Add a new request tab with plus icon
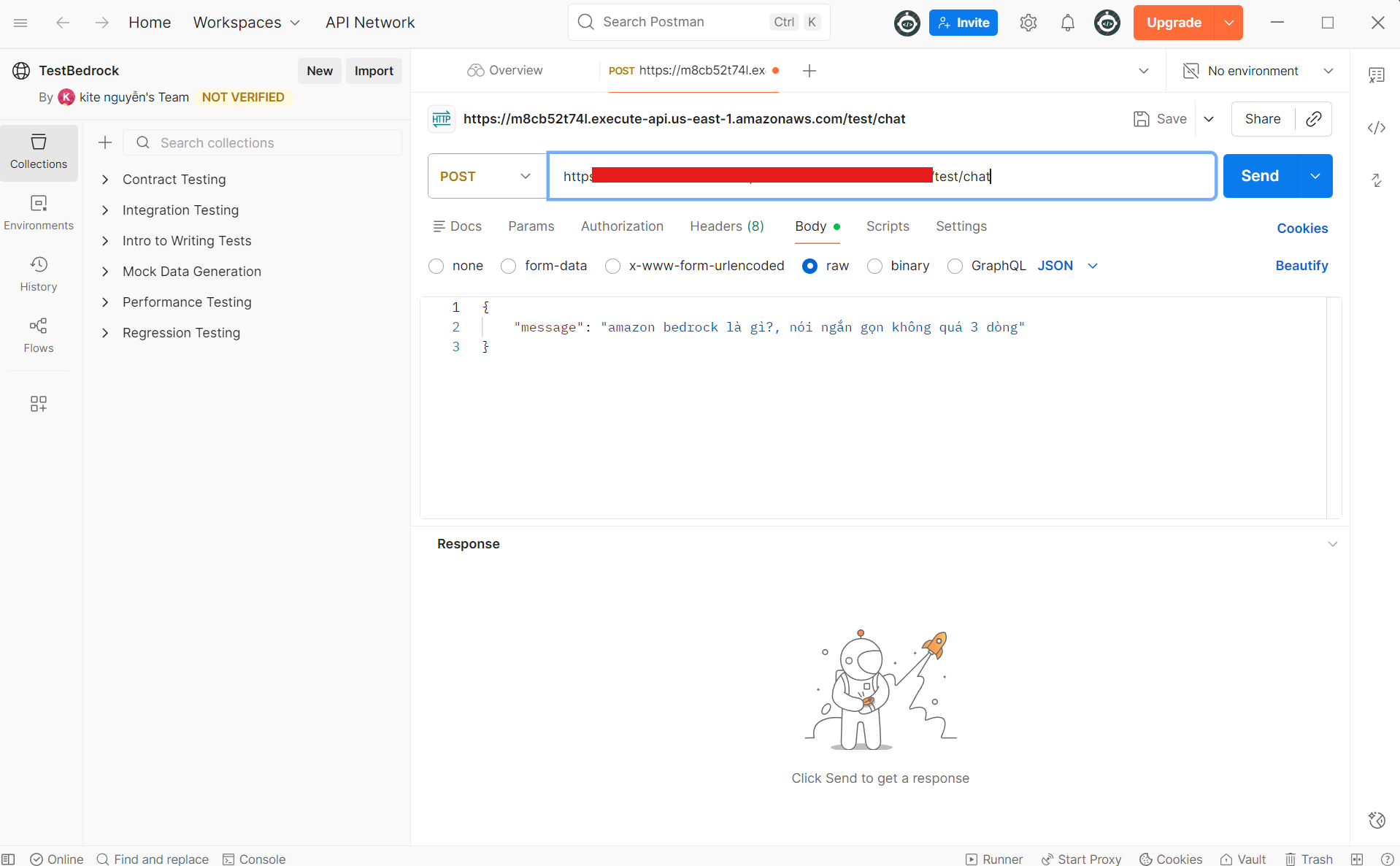 click(x=809, y=71)
